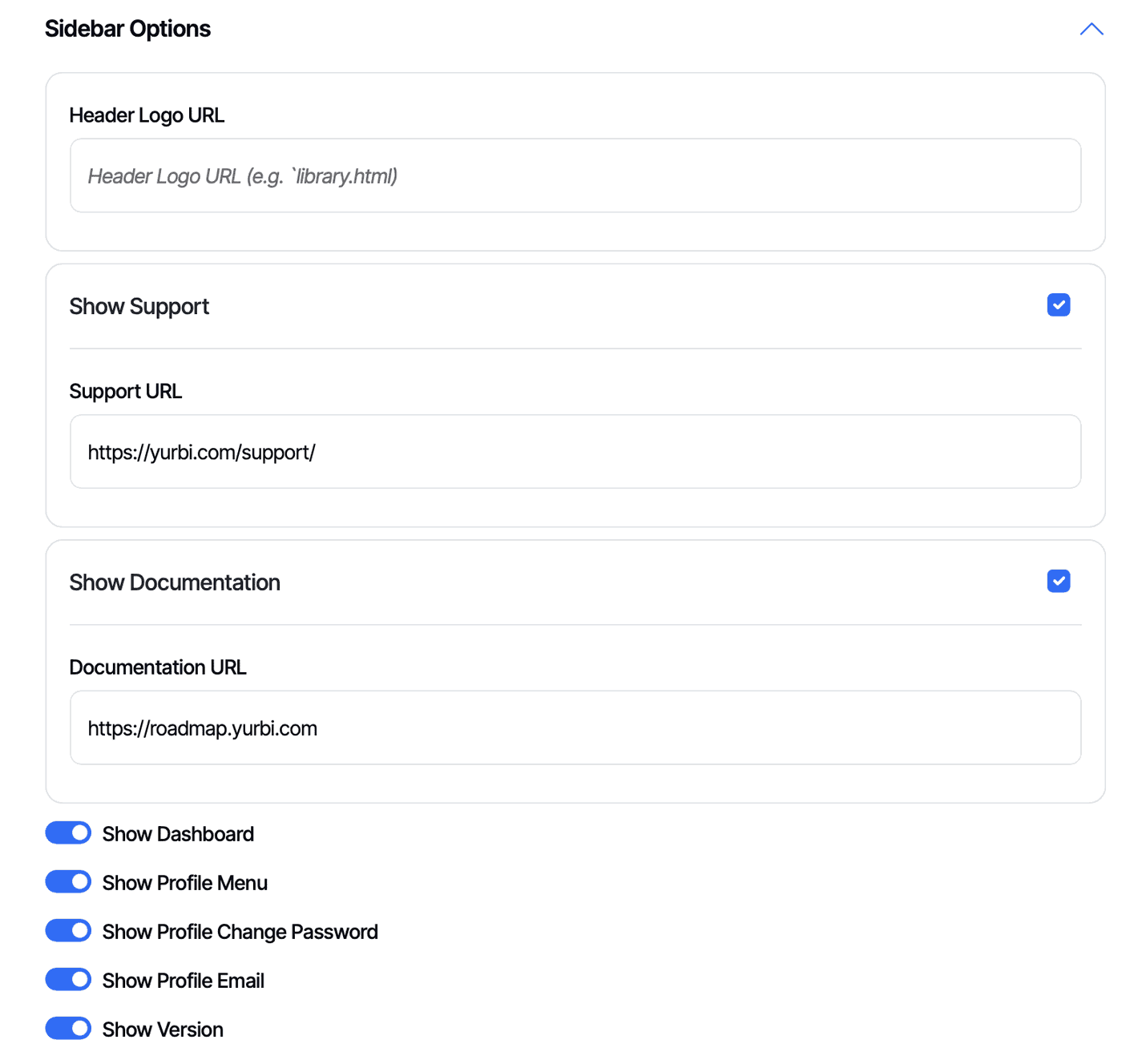Viewport: 1122px width, 1064px height.
Task: Click the "Show Version" label text
Action: click(163, 1030)
